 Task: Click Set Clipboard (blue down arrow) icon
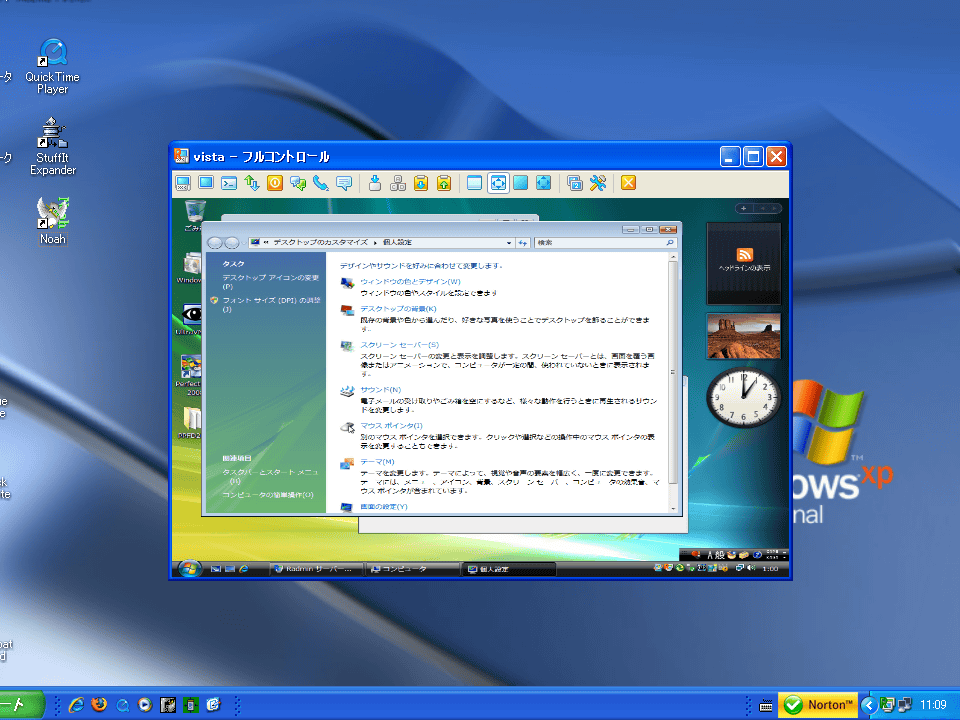pyautogui.click(x=421, y=183)
